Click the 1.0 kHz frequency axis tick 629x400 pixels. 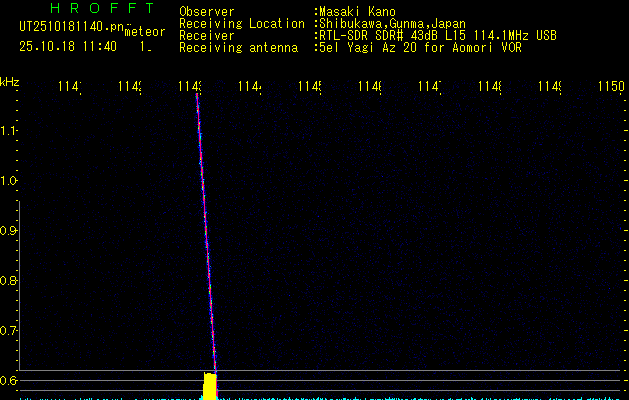[9, 181]
